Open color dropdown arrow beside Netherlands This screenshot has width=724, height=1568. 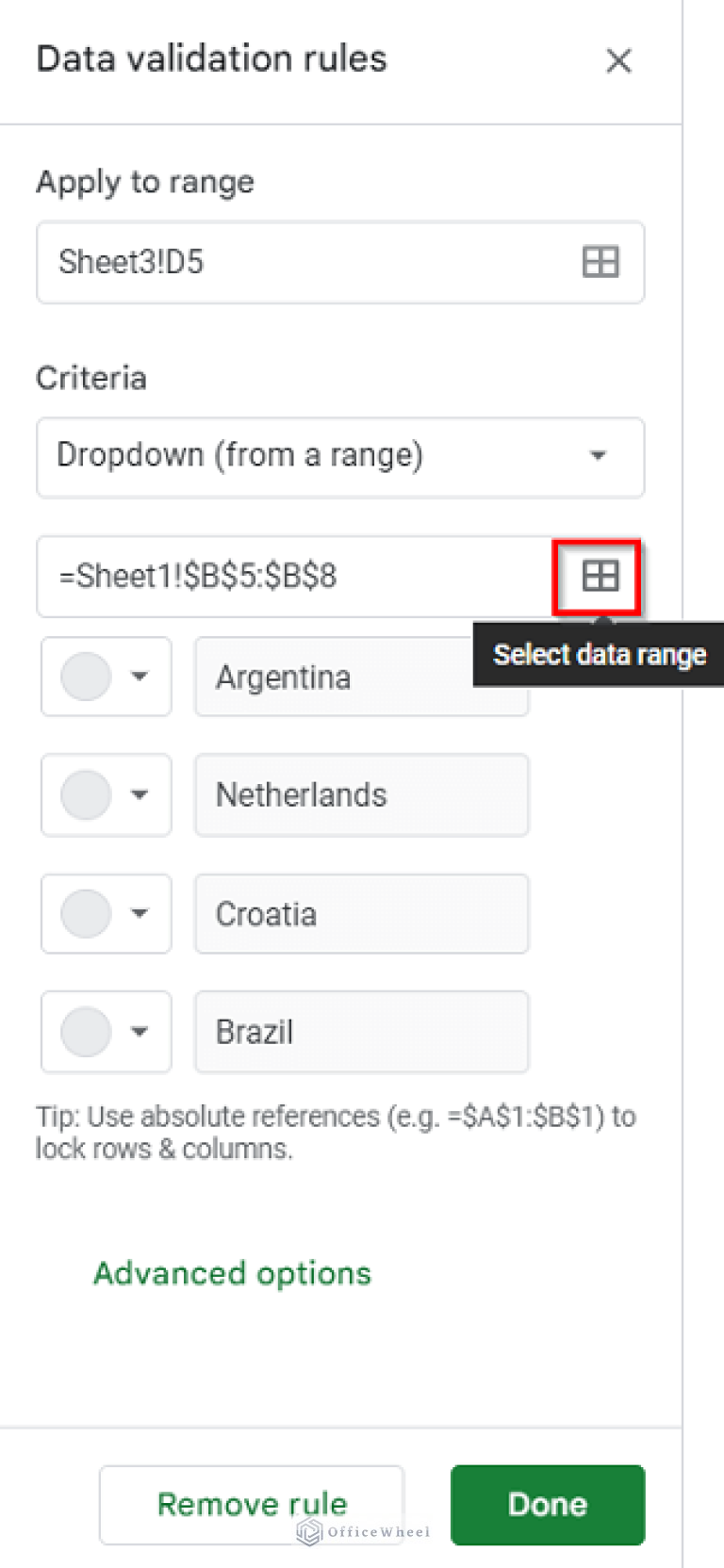140,794
